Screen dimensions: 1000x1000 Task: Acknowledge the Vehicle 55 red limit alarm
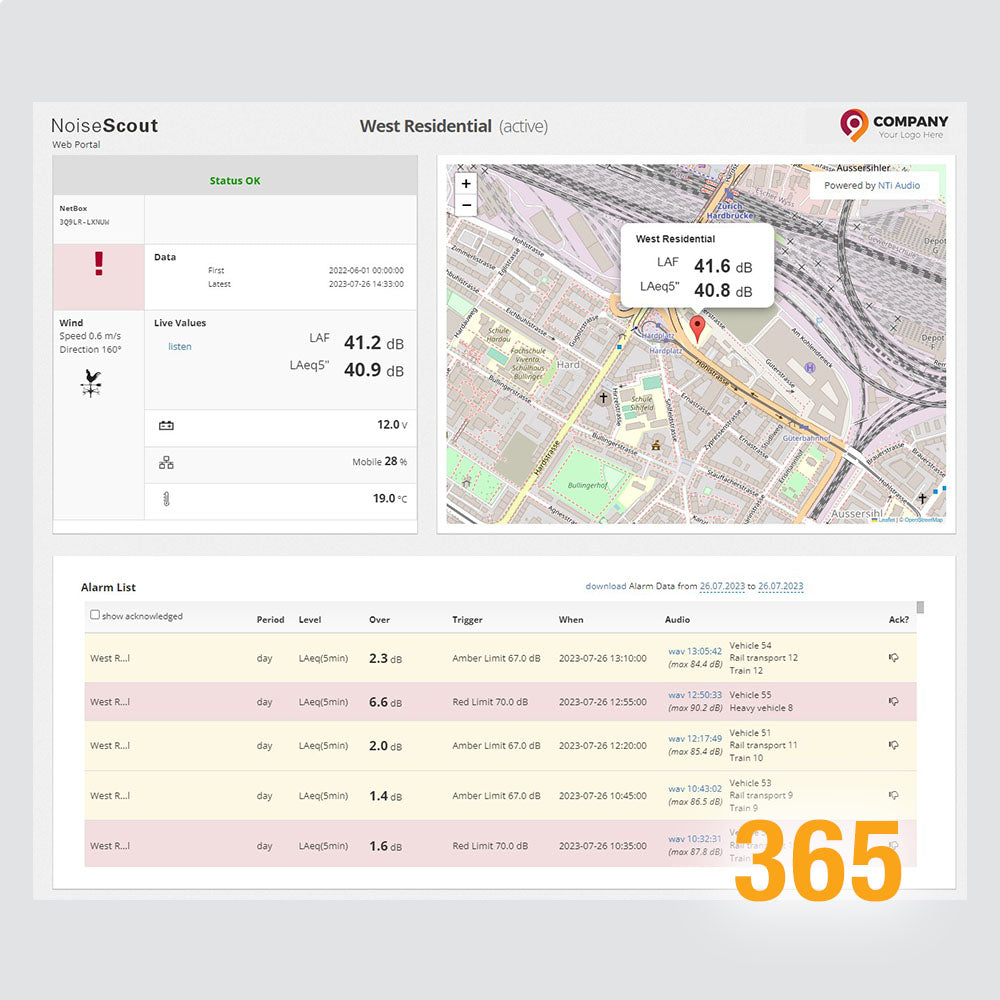895,701
